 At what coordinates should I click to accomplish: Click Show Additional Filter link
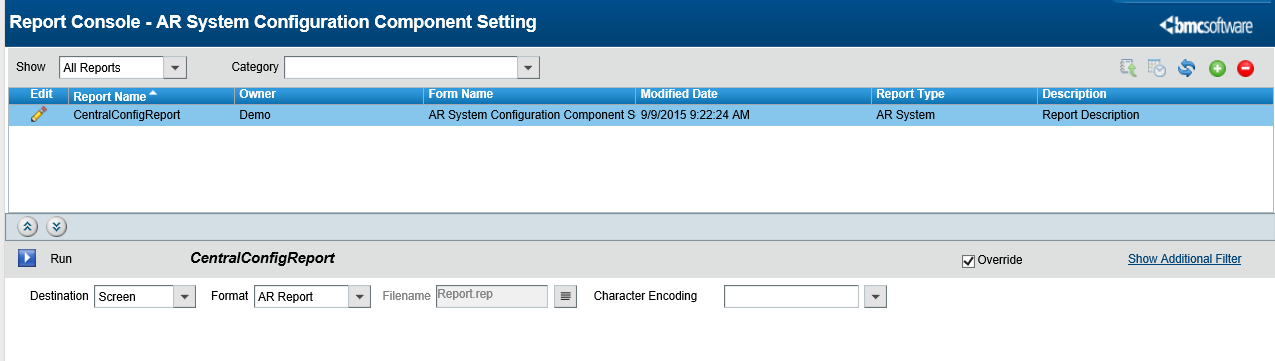[x=1184, y=259]
